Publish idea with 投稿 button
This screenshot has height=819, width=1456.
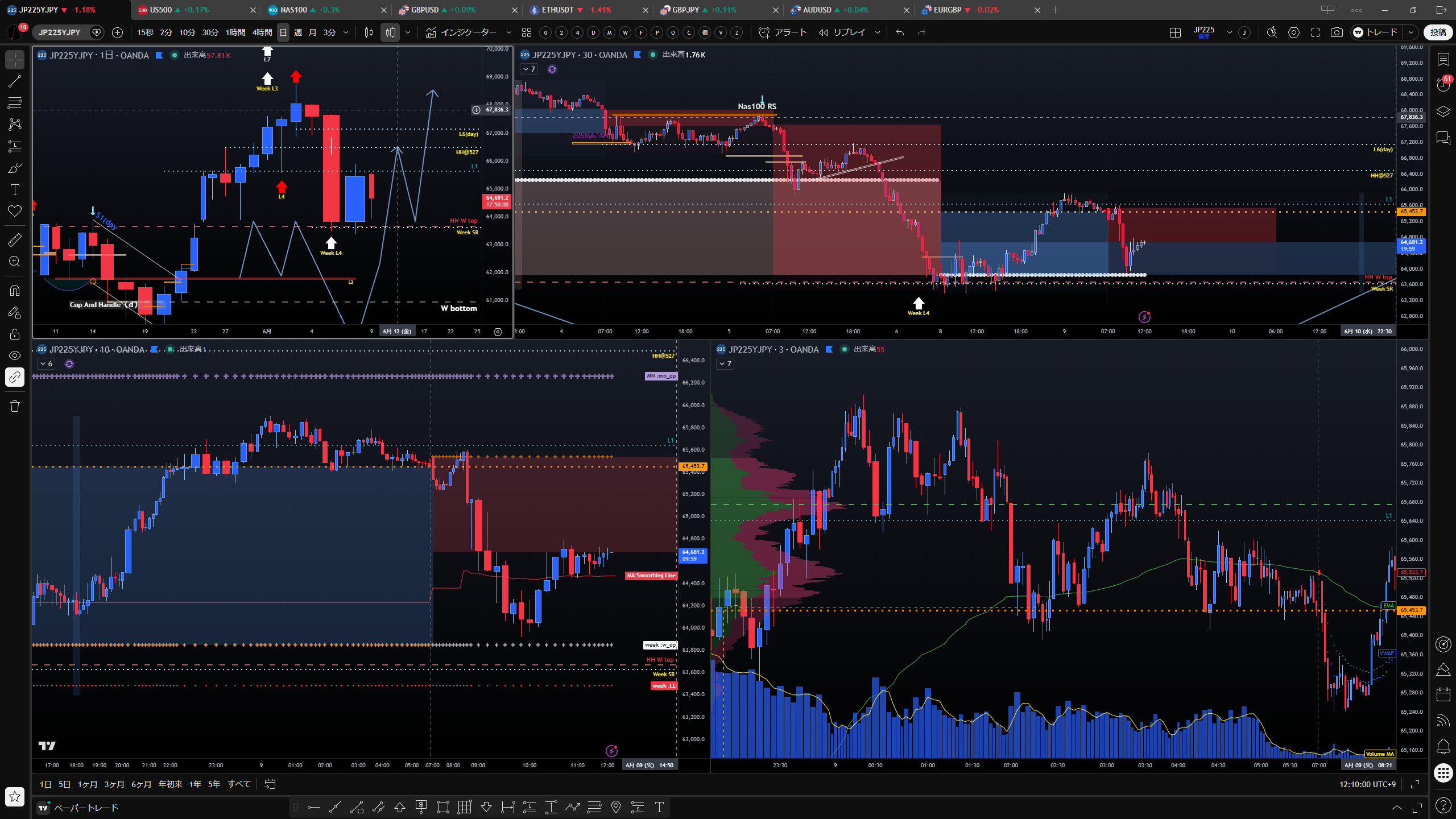1438,32
